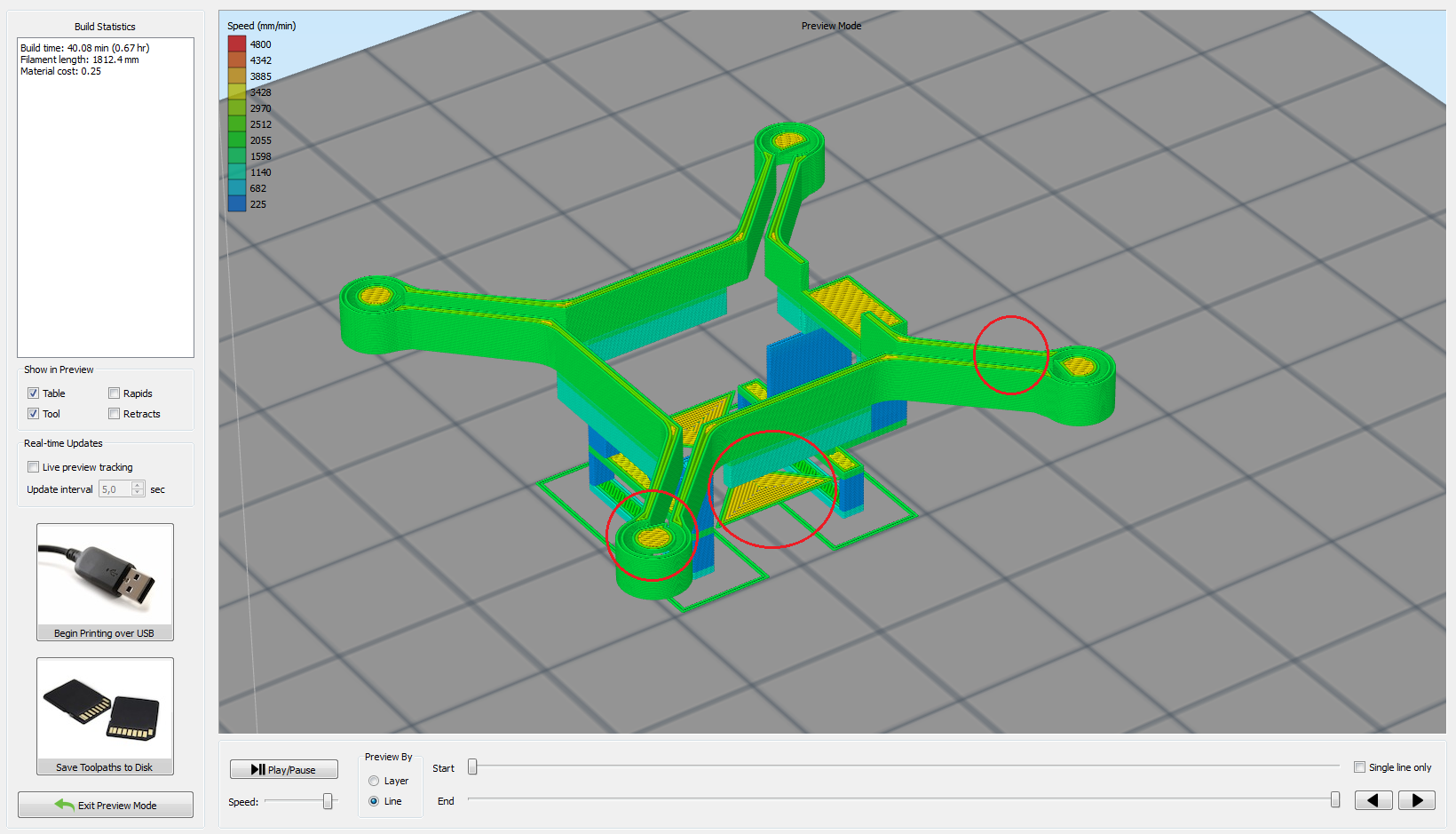Click the orange 4342 speed swatch
The image size is (1456, 834).
tap(237, 60)
